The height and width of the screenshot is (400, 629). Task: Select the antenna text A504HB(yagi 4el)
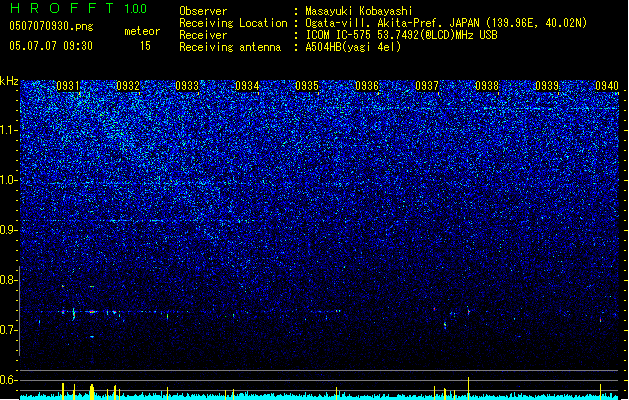pyautogui.click(x=353, y=47)
